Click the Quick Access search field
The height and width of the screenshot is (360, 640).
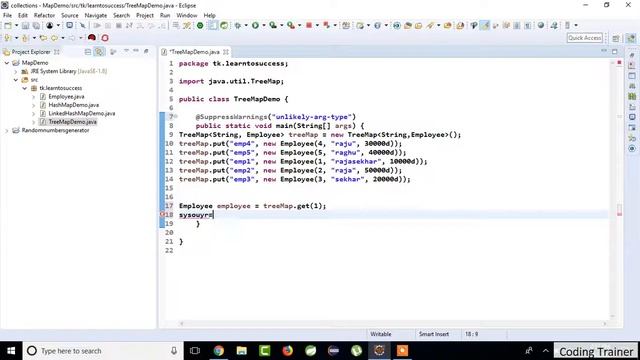point(585,38)
